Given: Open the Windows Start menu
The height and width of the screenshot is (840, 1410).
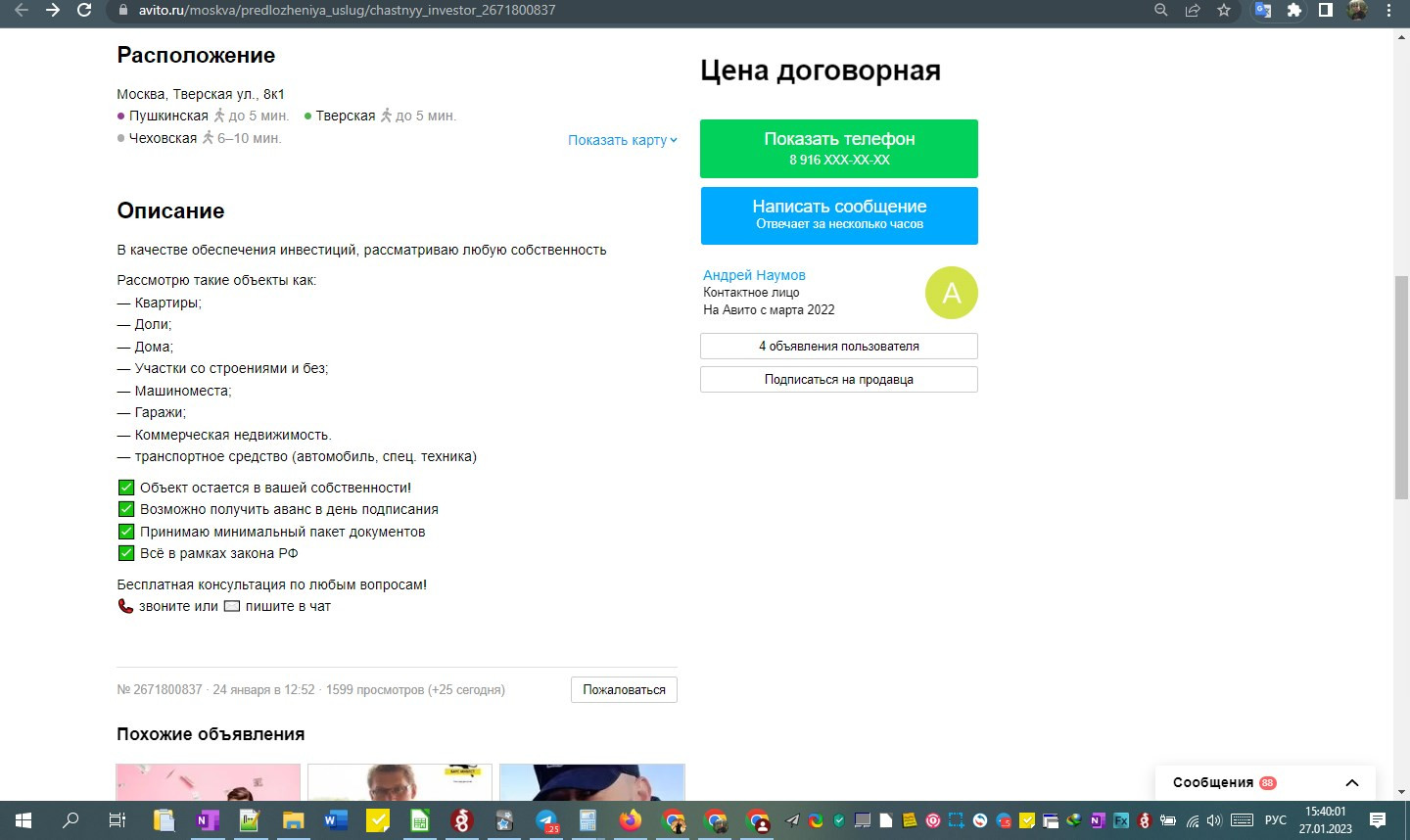Looking at the screenshot, I should tap(23, 820).
